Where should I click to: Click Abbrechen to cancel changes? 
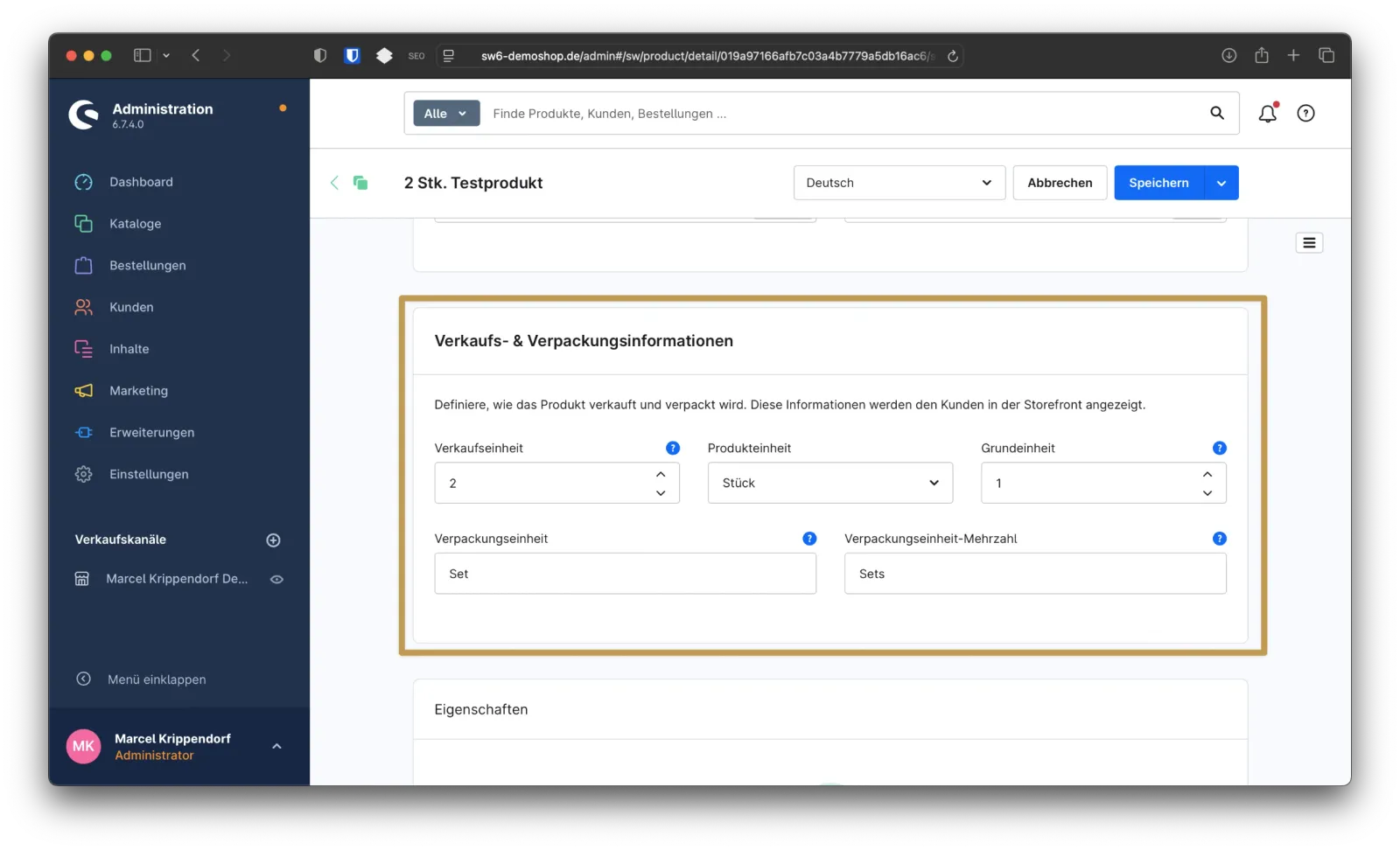1060,183
